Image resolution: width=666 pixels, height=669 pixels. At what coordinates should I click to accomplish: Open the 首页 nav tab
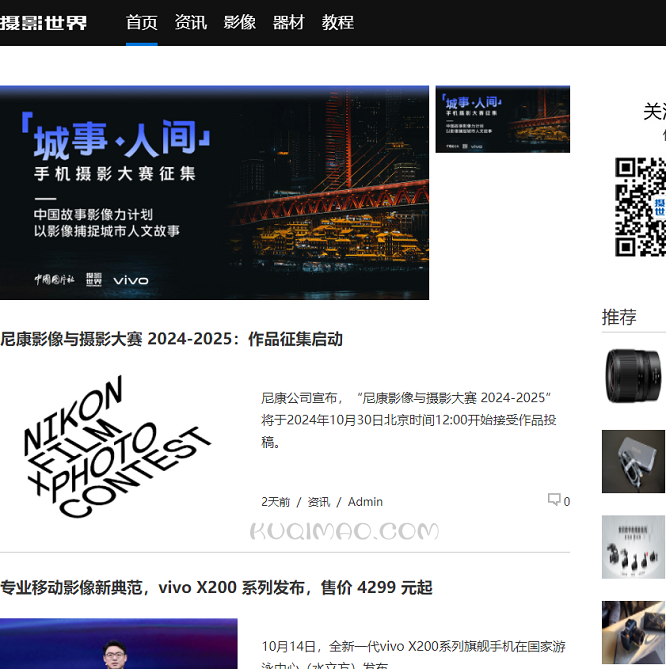pos(142,23)
